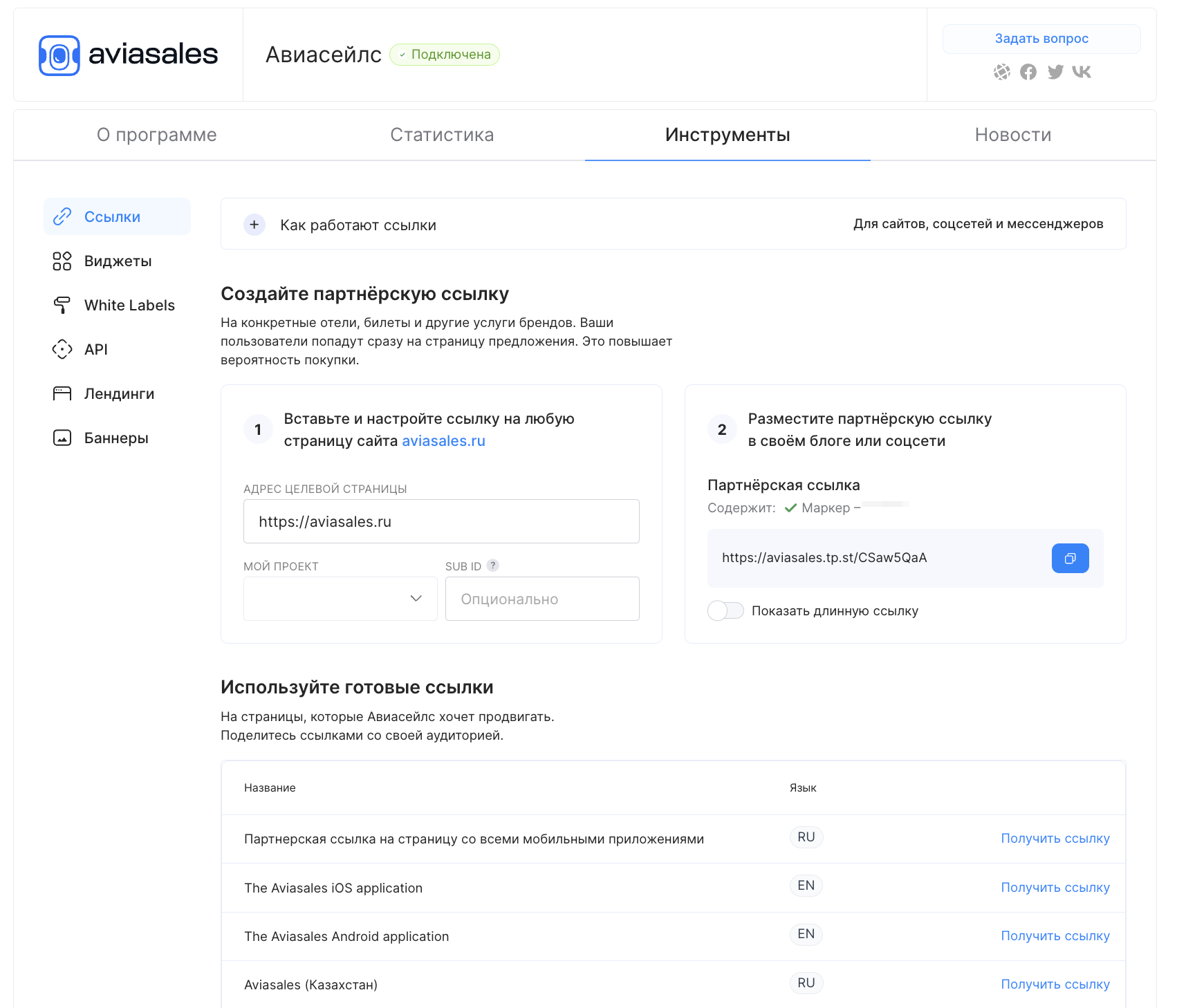Click the White Labels paint roller icon
The image size is (1177, 1008).
[62, 305]
